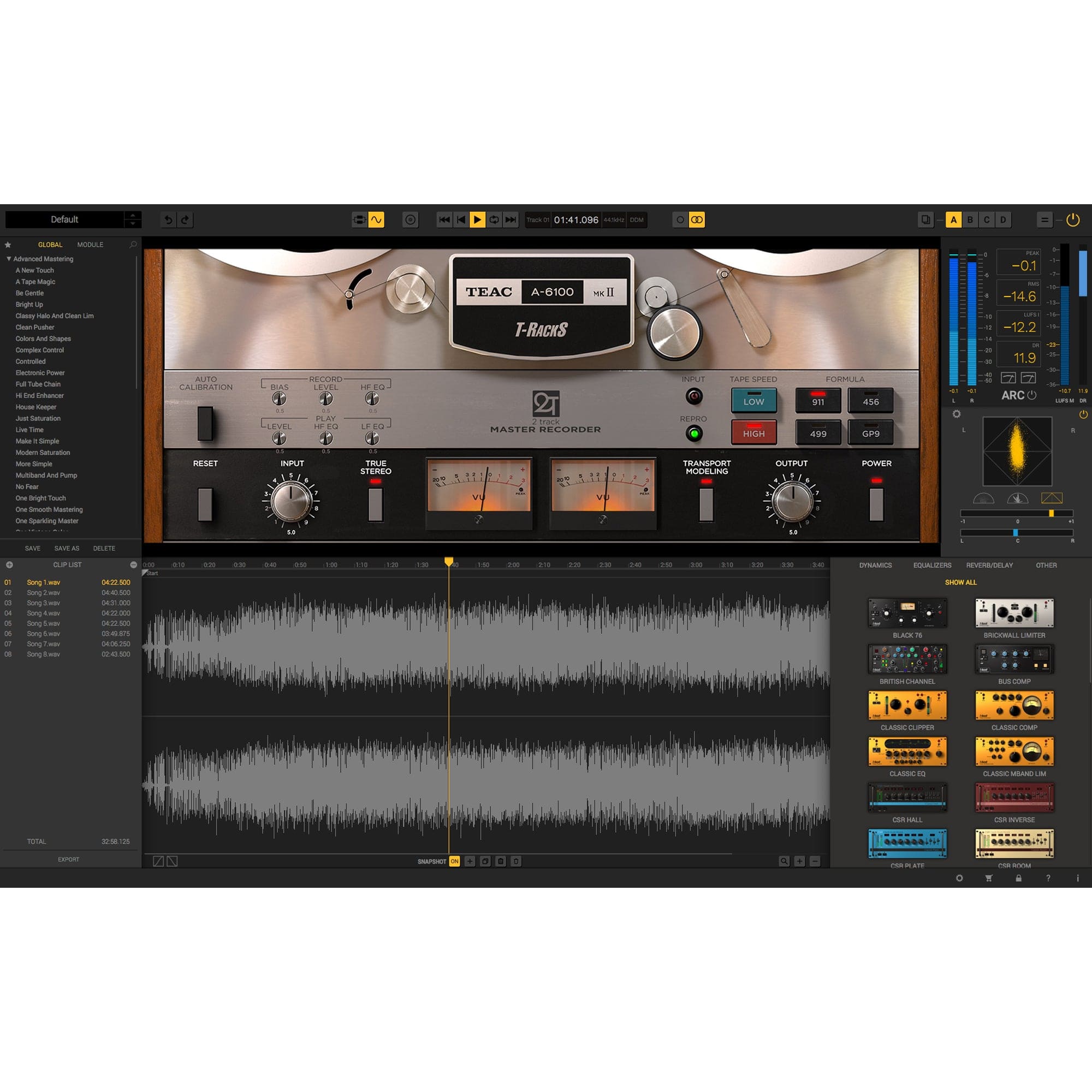Click the Play button in the transport bar
This screenshot has height=1092, width=1092.
tap(478, 220)
